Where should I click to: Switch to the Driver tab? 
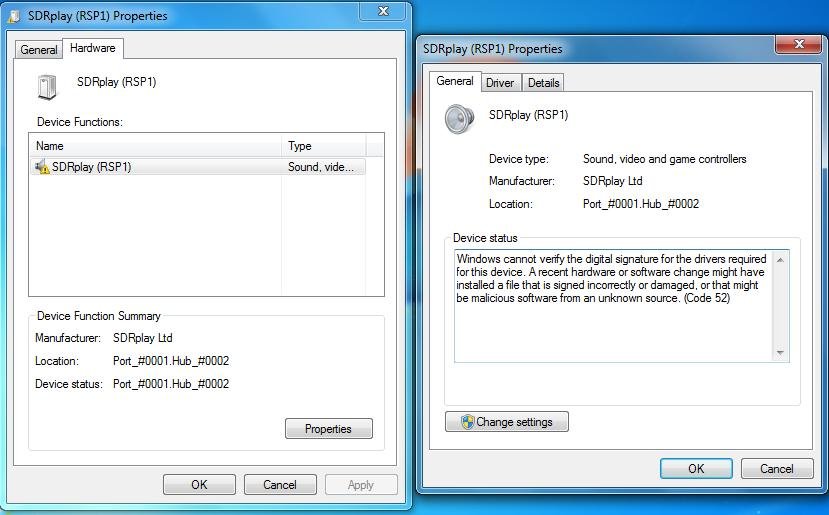pos(500,83)
